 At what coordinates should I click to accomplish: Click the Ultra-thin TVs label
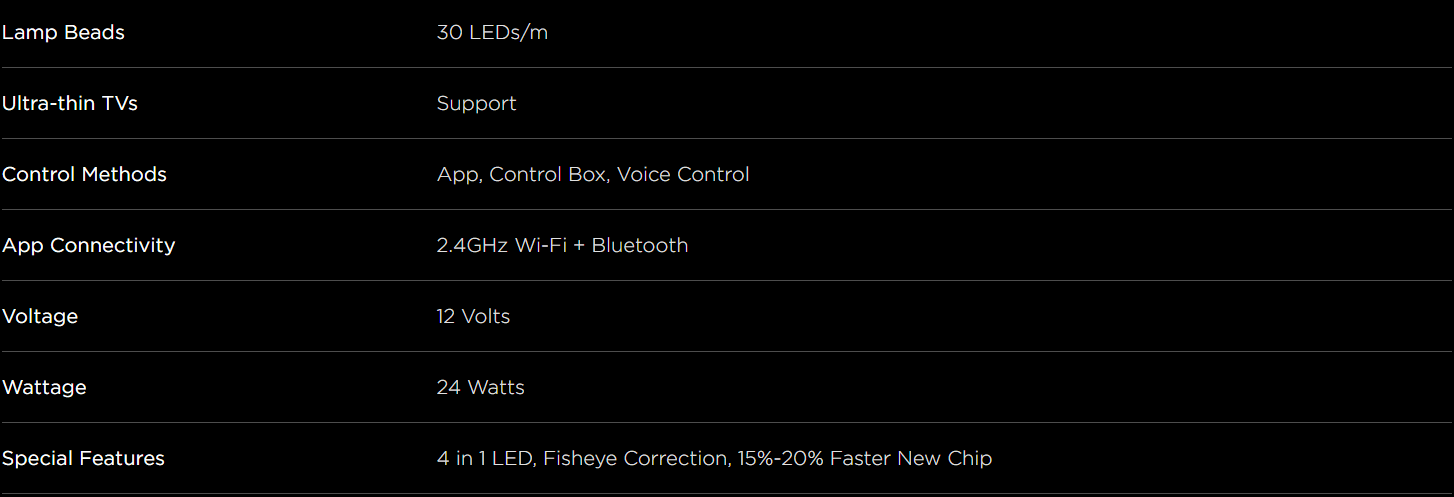pyautogui.click(x=70, y=103)
